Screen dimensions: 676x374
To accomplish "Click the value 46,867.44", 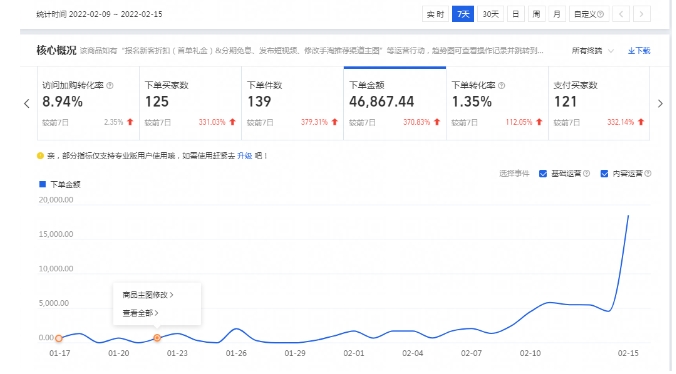I will point(382,102).
